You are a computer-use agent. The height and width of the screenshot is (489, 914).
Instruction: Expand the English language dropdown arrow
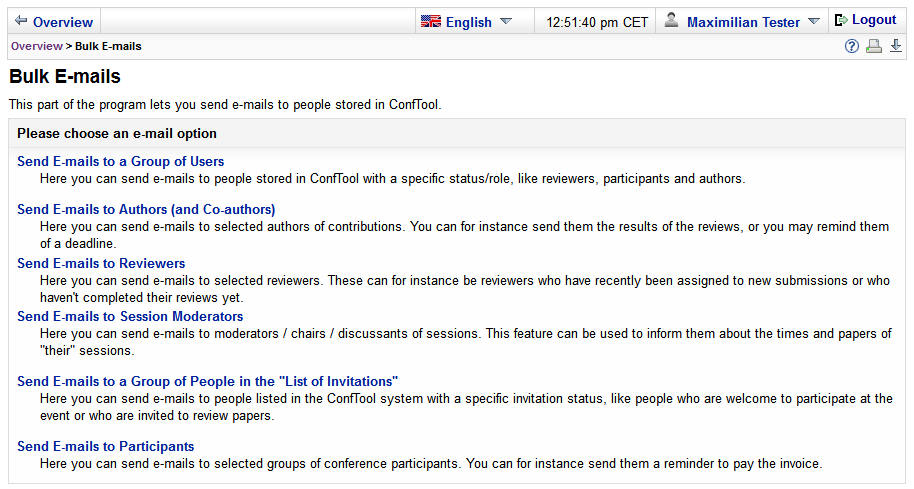coord(506,22)
